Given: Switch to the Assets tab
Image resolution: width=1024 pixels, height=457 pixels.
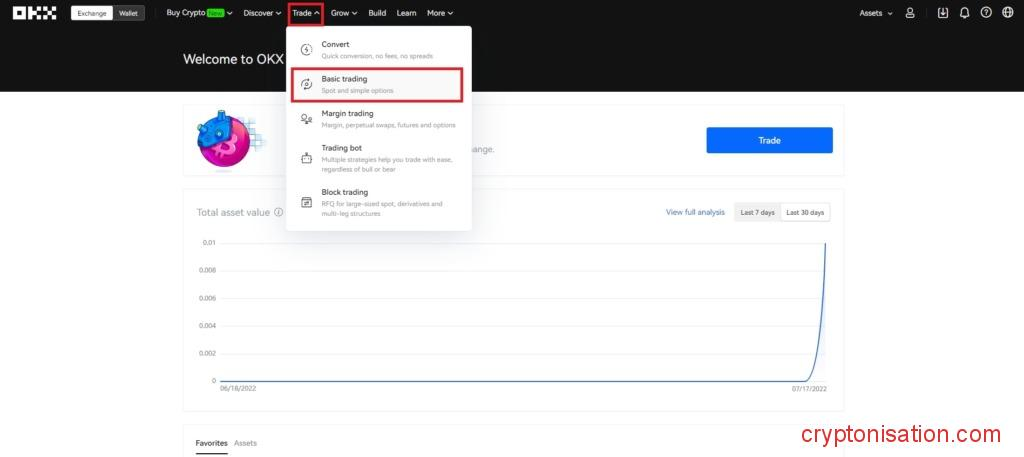Looking at the screenshot, I should click(x=245, y=443).
